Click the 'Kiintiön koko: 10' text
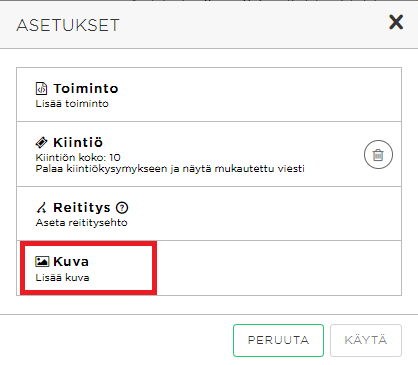Image resolution: width=418 pixels, height=365 pixels. click(78, 157)
